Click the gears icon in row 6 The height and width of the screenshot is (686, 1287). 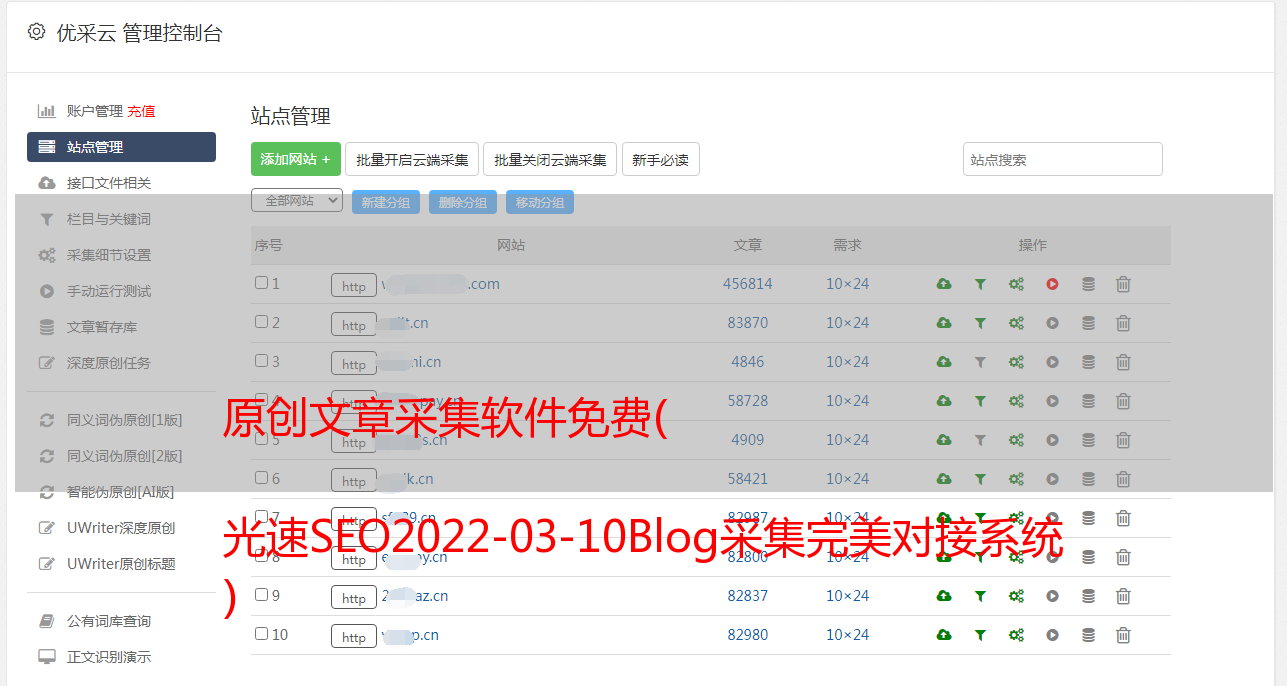[x=1016, y=479]
